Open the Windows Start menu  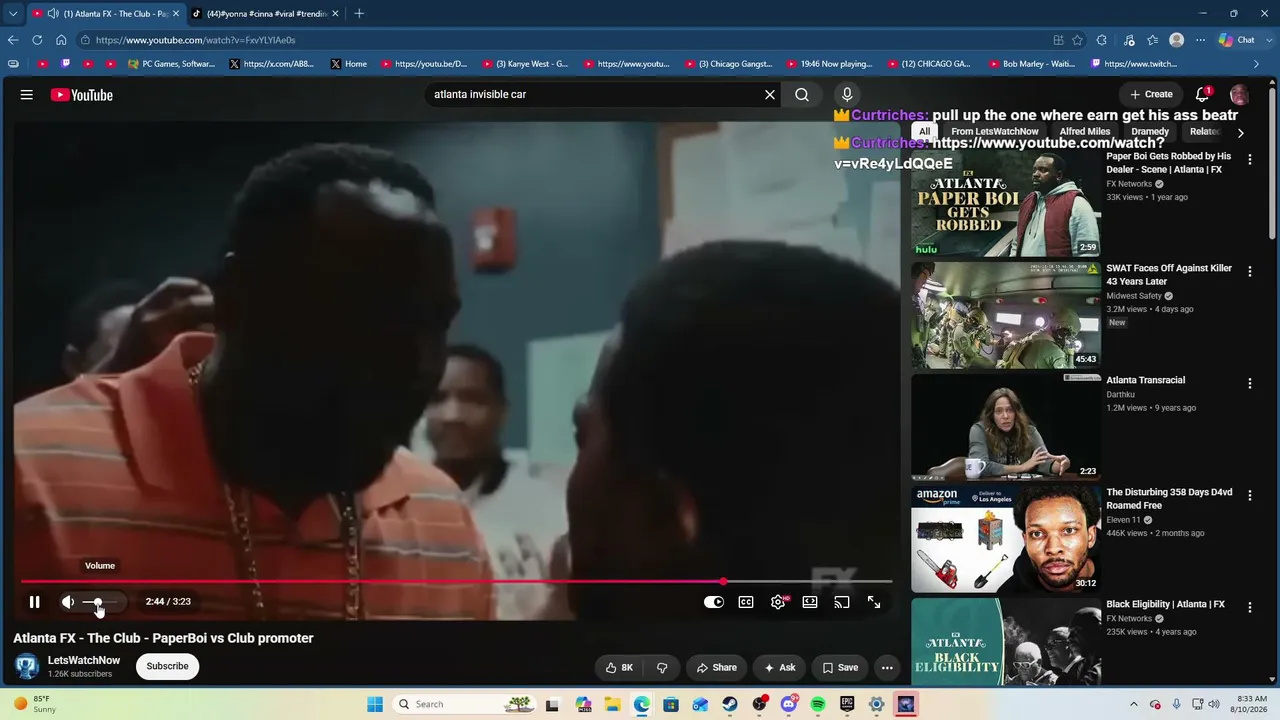[375, 704]
